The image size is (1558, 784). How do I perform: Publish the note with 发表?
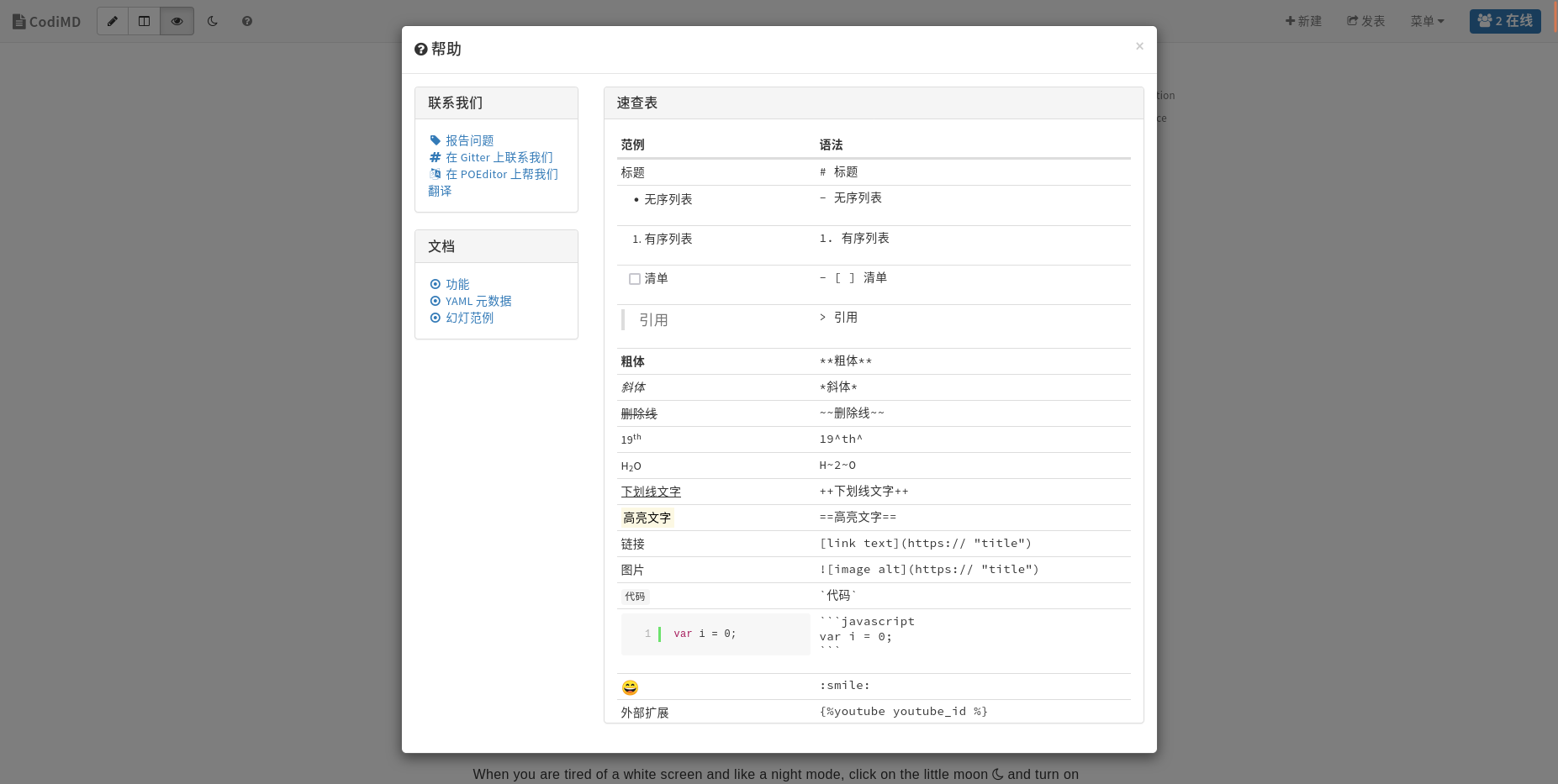(1365, 21)
